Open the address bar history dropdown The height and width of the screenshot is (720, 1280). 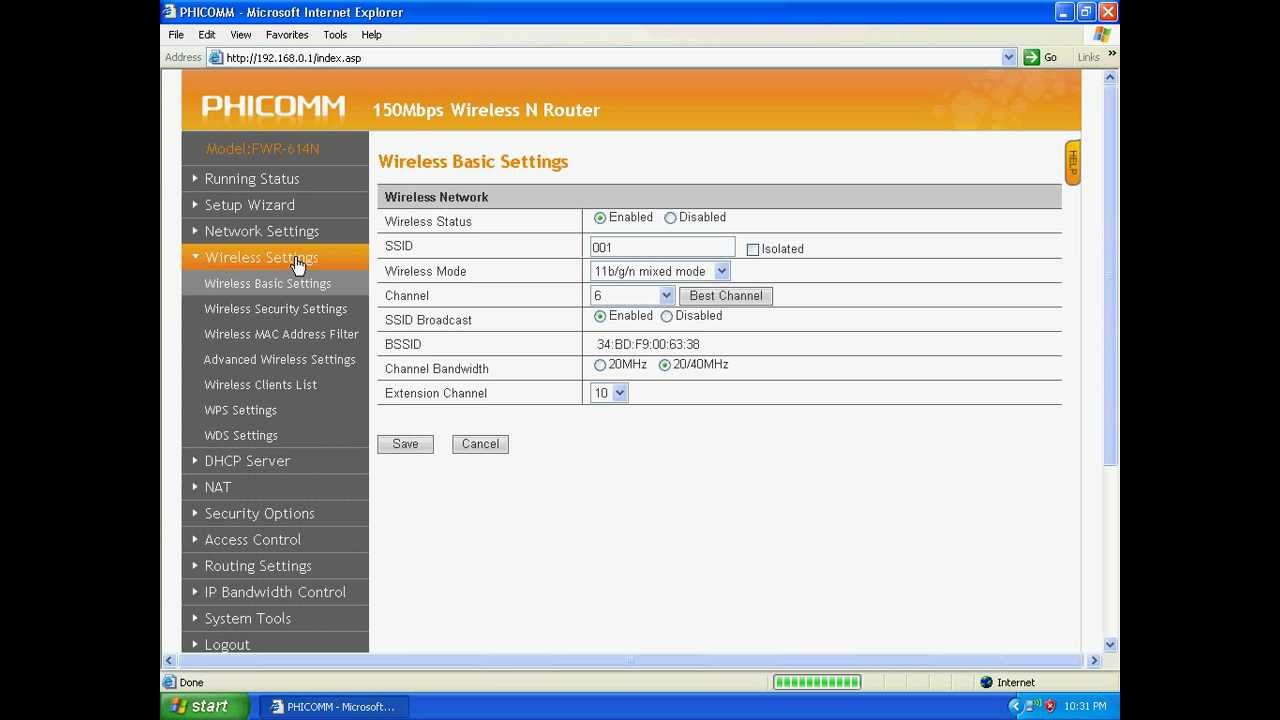[1008, 57]
